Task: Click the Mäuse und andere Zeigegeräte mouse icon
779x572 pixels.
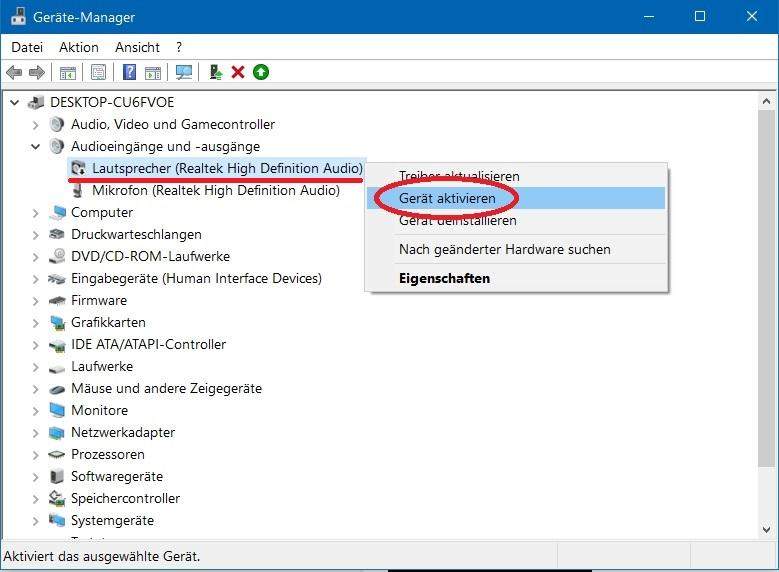Action: (57, 389)
